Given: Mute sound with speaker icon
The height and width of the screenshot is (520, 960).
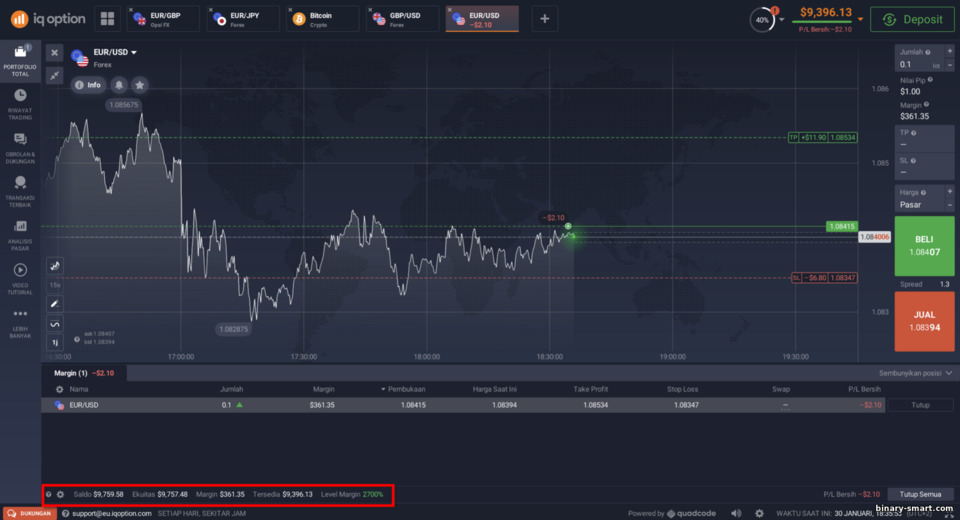Looking at the screenshot, I should 736,513.
